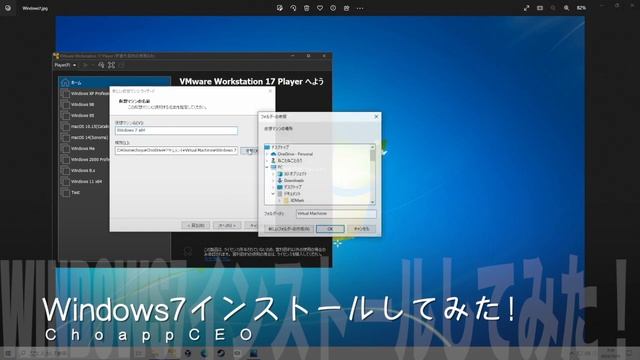640x360 pixels.
Task: Select the Windows 8.x virtual machine
Action: [85, 171]
